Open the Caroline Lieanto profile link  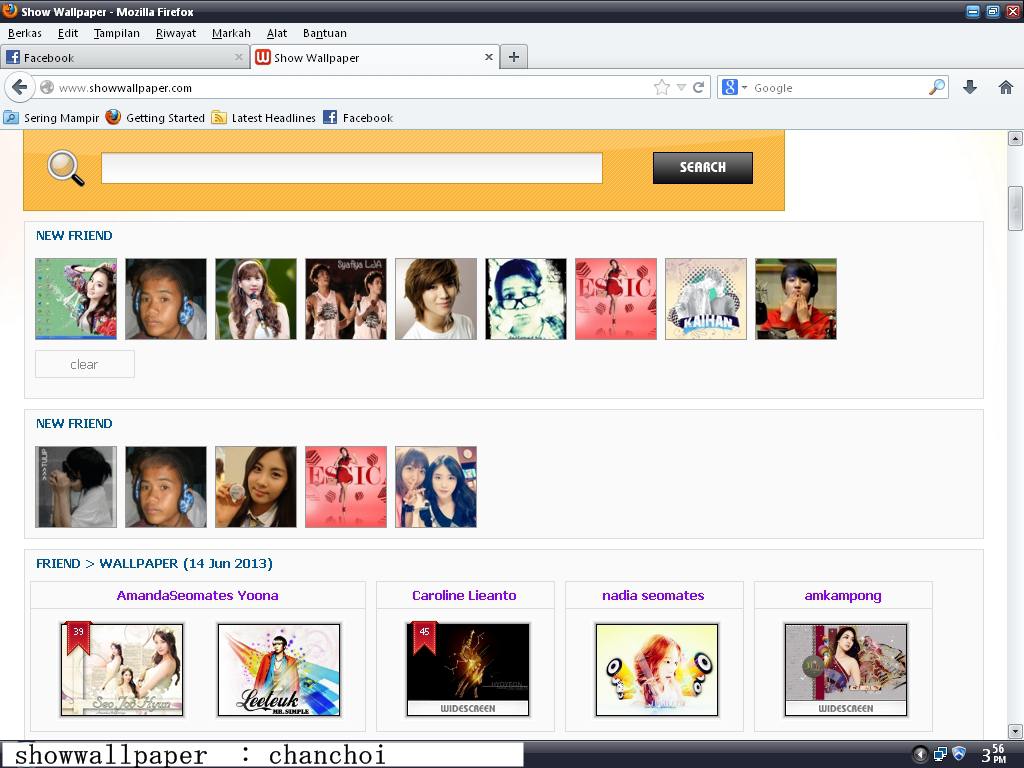pyautogui.click(x=464, y=595)
